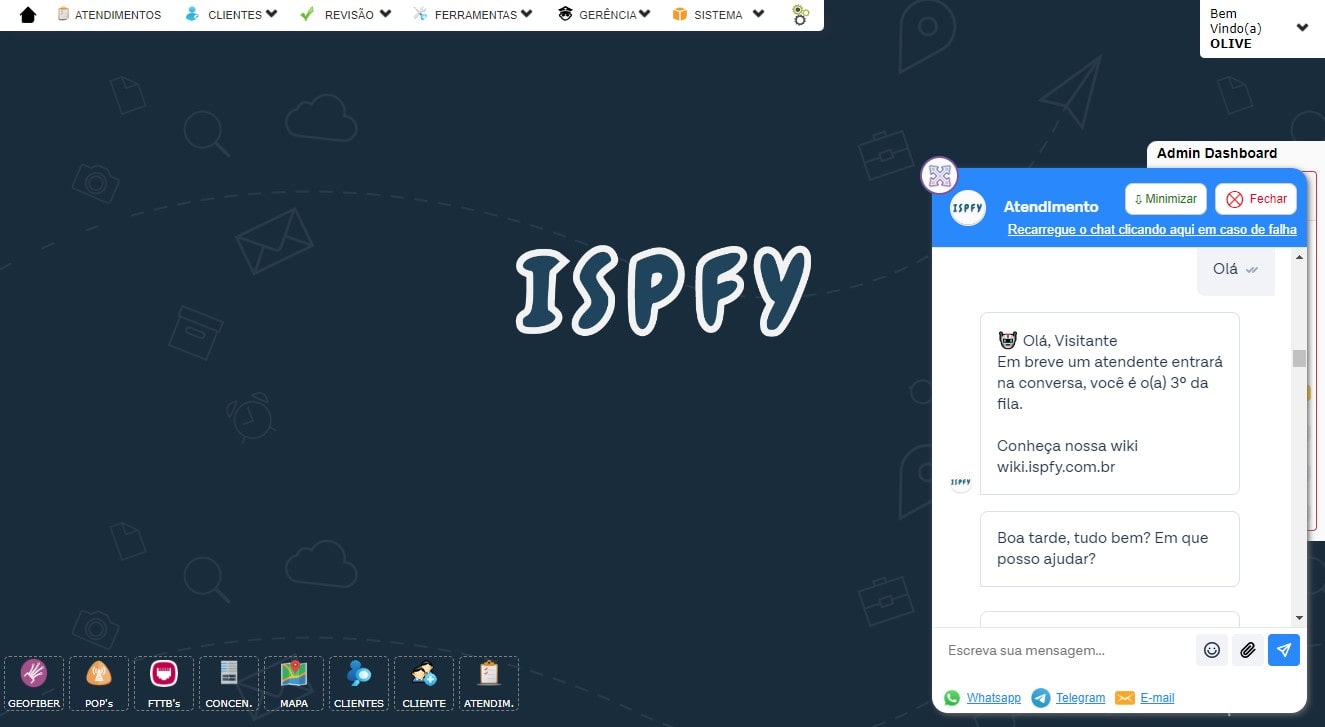Click the Fechar button in the chat

[x=1256, y=199]
